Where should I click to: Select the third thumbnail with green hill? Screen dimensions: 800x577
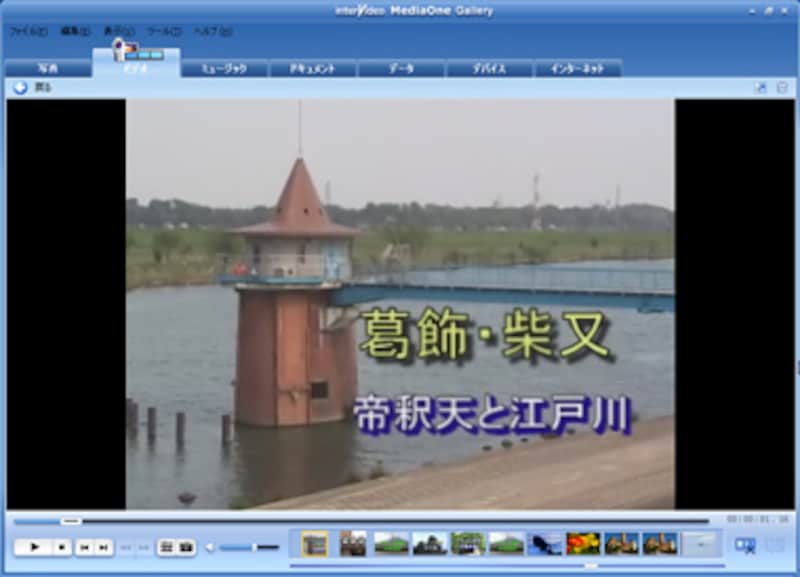click(391, 544)
